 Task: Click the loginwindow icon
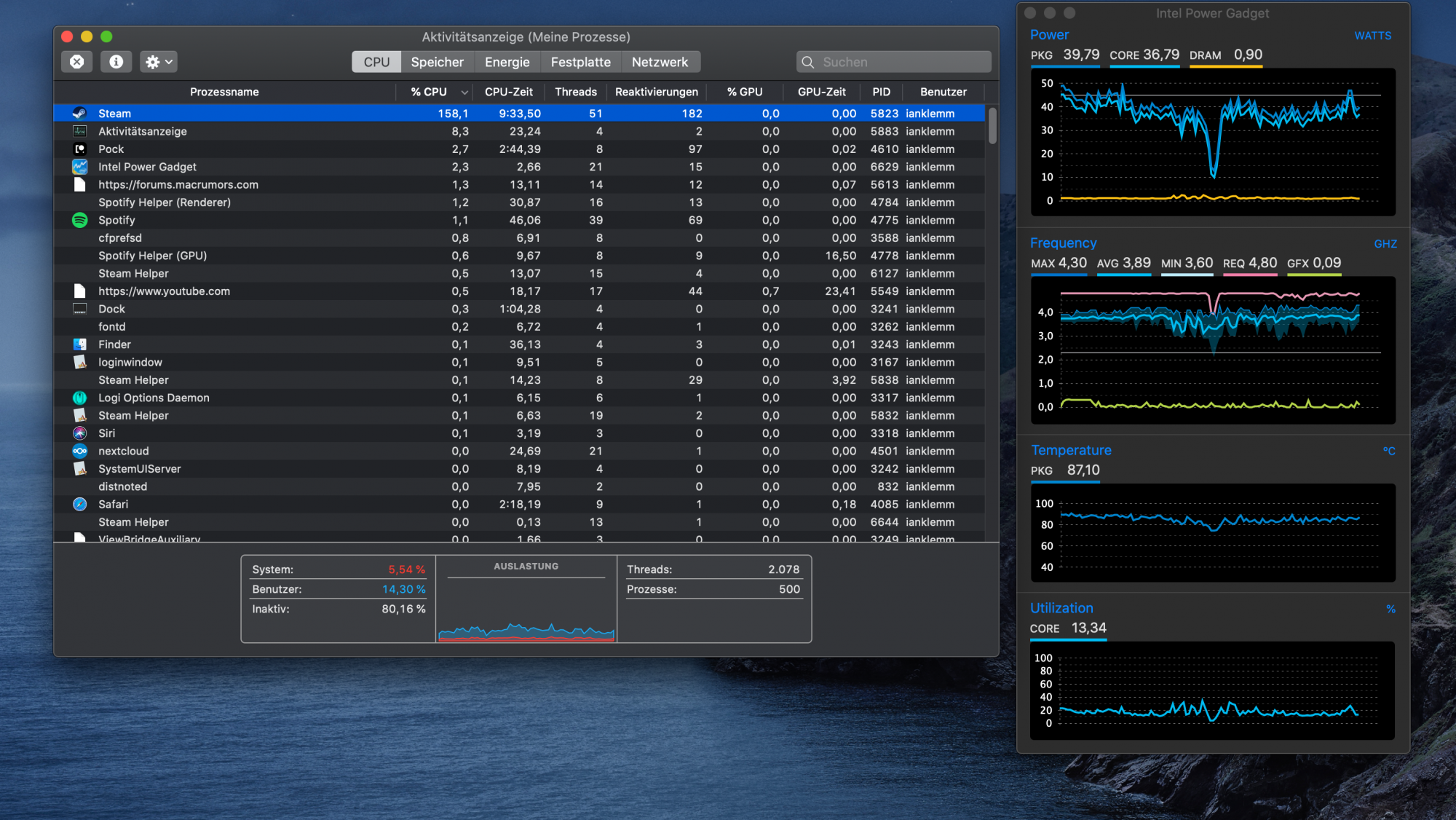pos(80,362)
